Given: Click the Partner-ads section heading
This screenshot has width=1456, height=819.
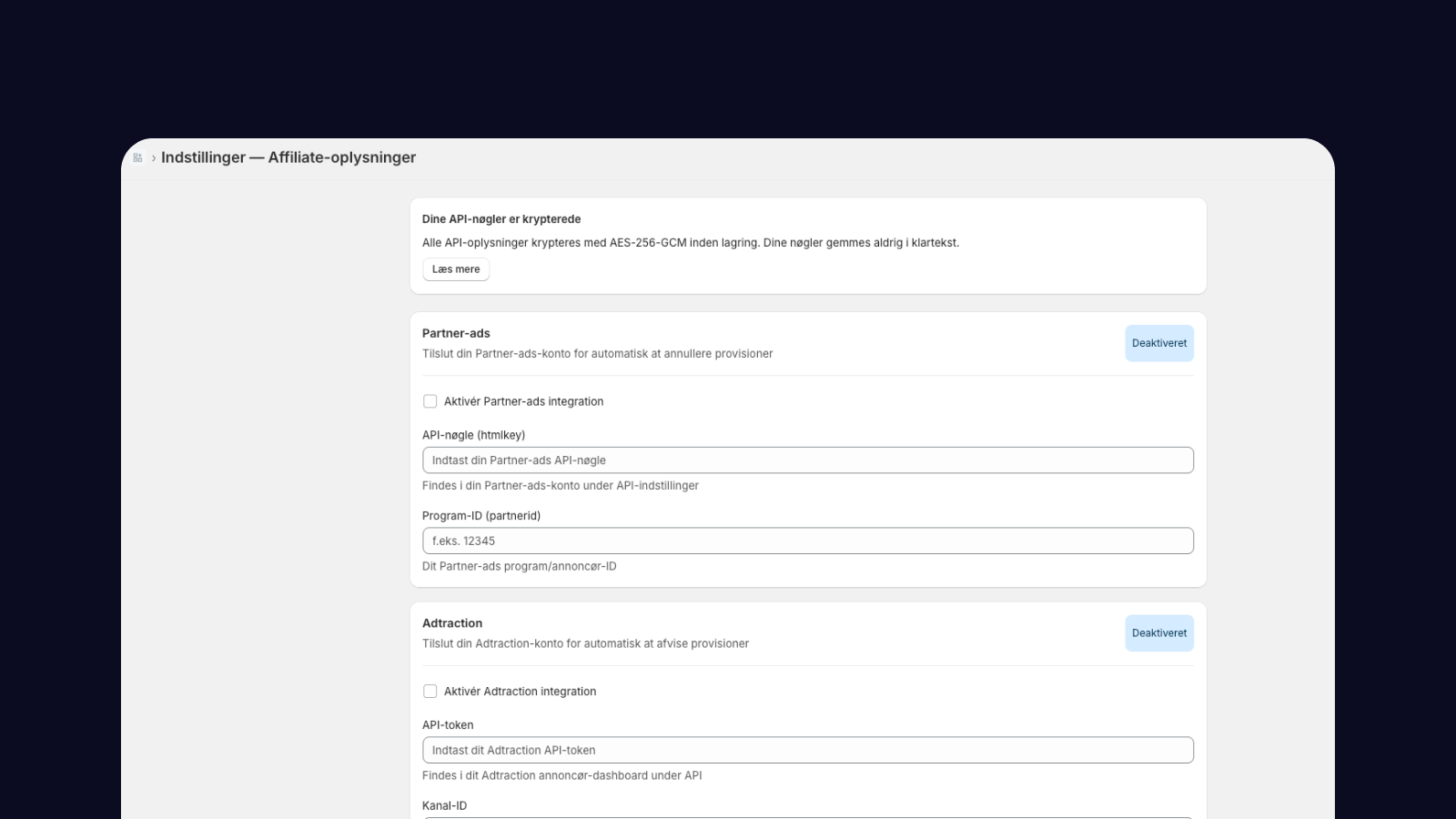Looking at the screenshot, I should [456, 333].
